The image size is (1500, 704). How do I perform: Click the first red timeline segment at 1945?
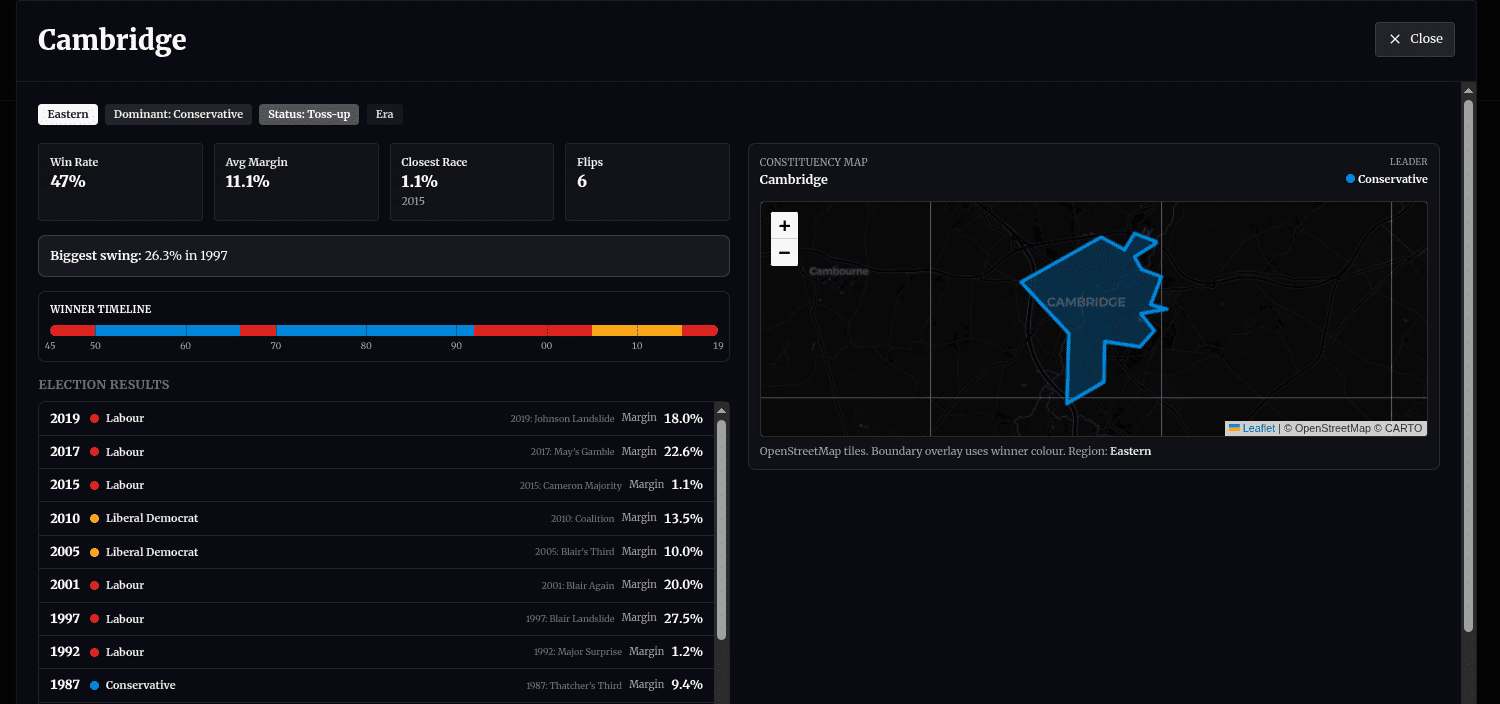coord(72,330)
